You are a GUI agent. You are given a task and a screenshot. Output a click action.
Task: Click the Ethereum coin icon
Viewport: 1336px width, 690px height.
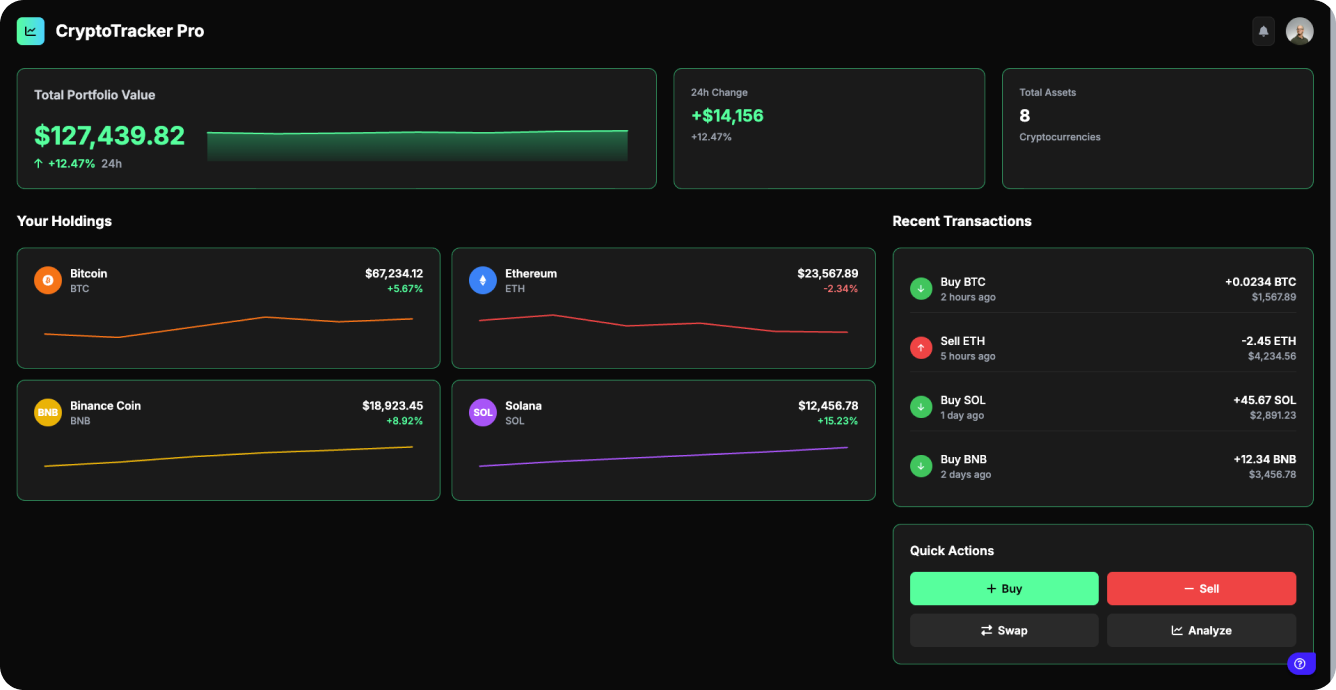[482, 280]
